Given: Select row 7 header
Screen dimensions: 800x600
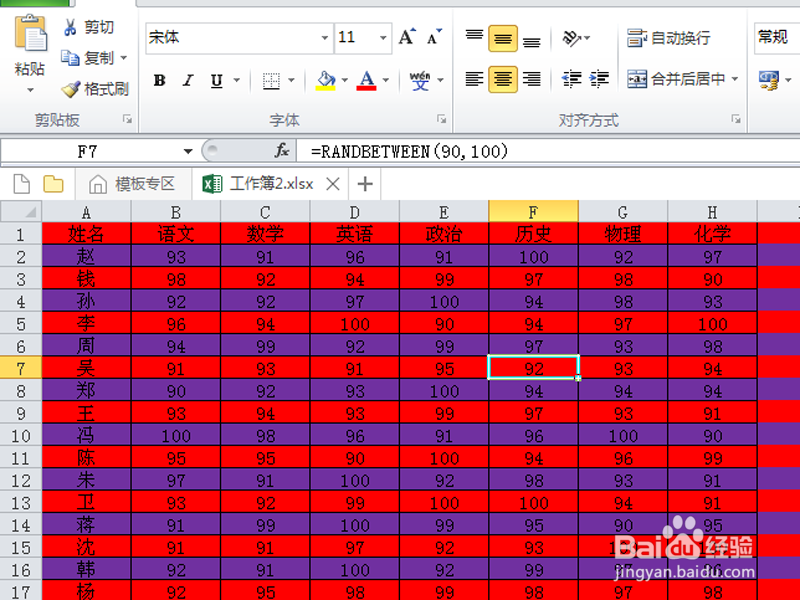Looking at the screenshot, I should click(20, 368).
